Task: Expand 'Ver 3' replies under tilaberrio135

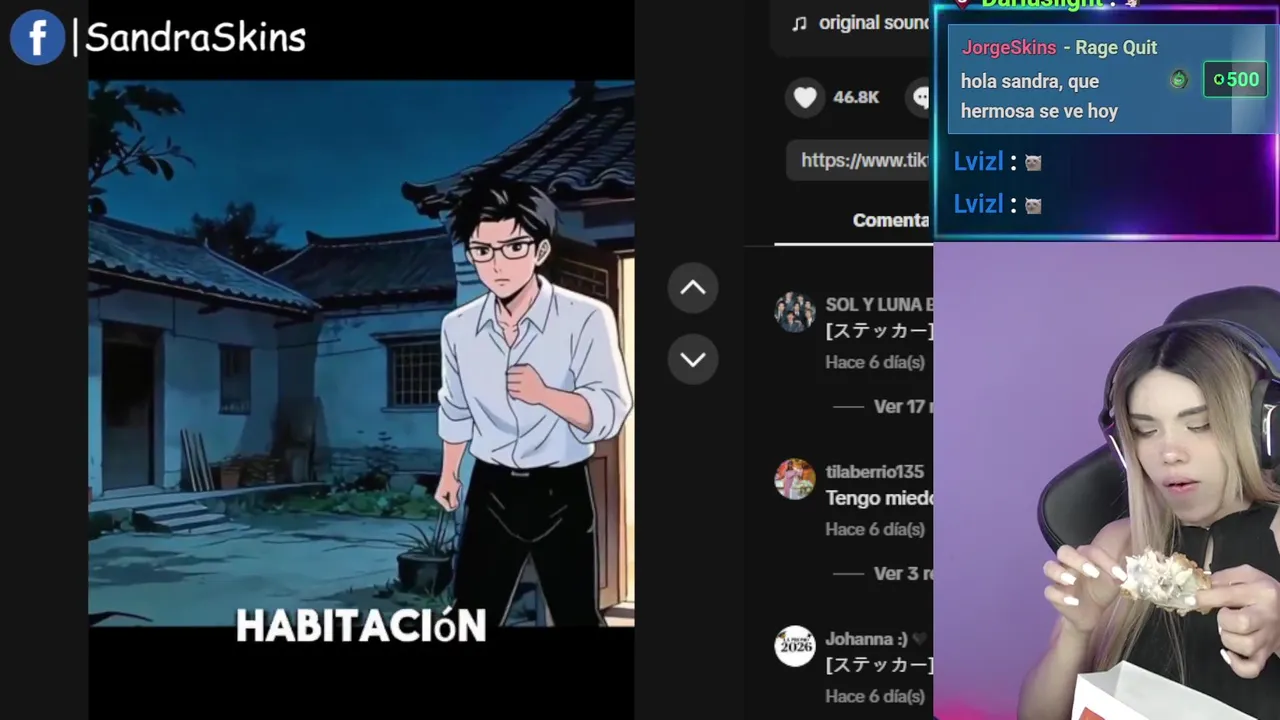Action: [902, 573]
